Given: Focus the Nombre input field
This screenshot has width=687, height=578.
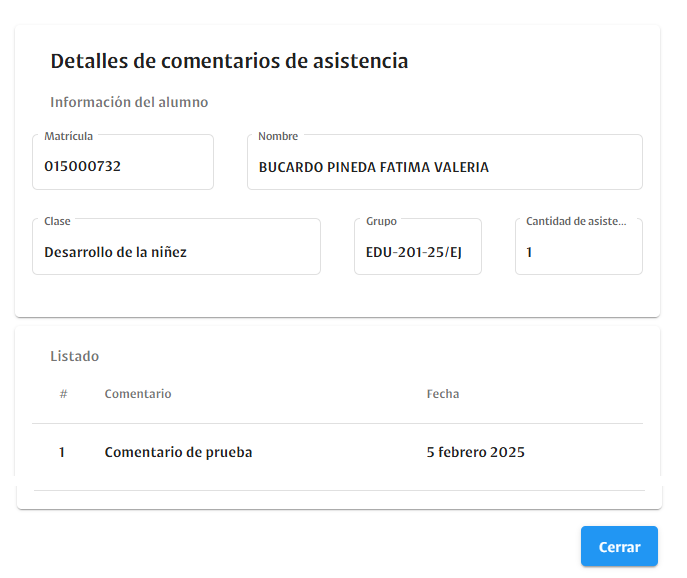Looking at the screenshot, I should coord(445,162).
